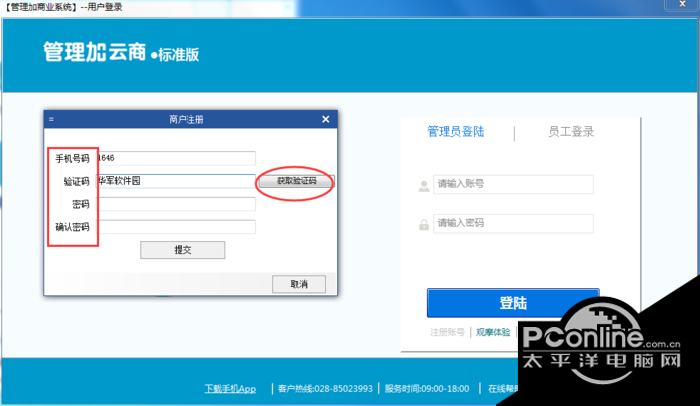Click the 请输入密码 field
The image size is (700, 406).
coord(513,223)
